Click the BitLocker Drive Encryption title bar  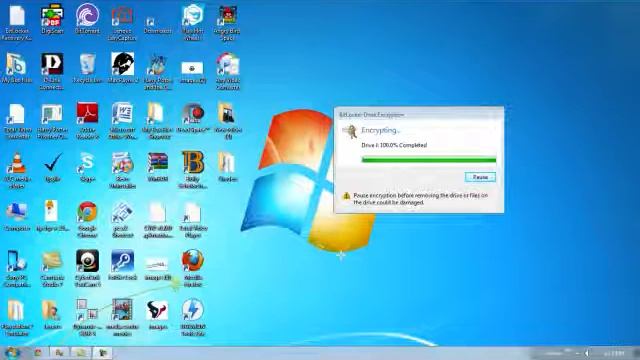click(x=419, y=115)
